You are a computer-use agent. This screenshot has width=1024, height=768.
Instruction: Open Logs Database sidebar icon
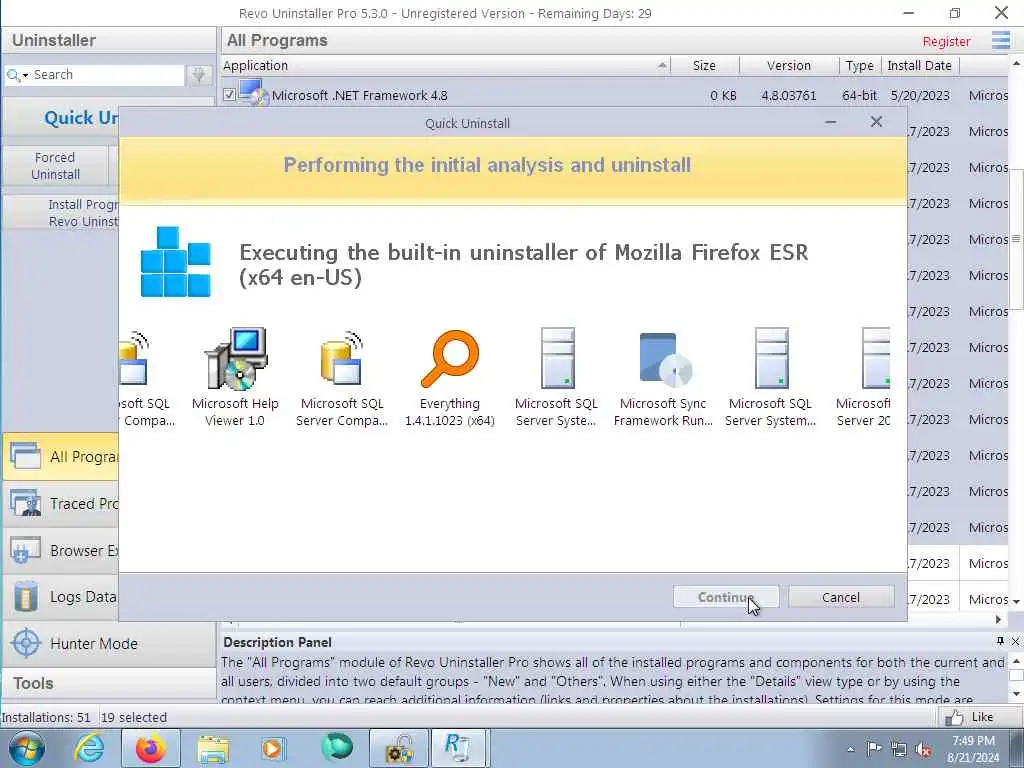coord(25,596)
